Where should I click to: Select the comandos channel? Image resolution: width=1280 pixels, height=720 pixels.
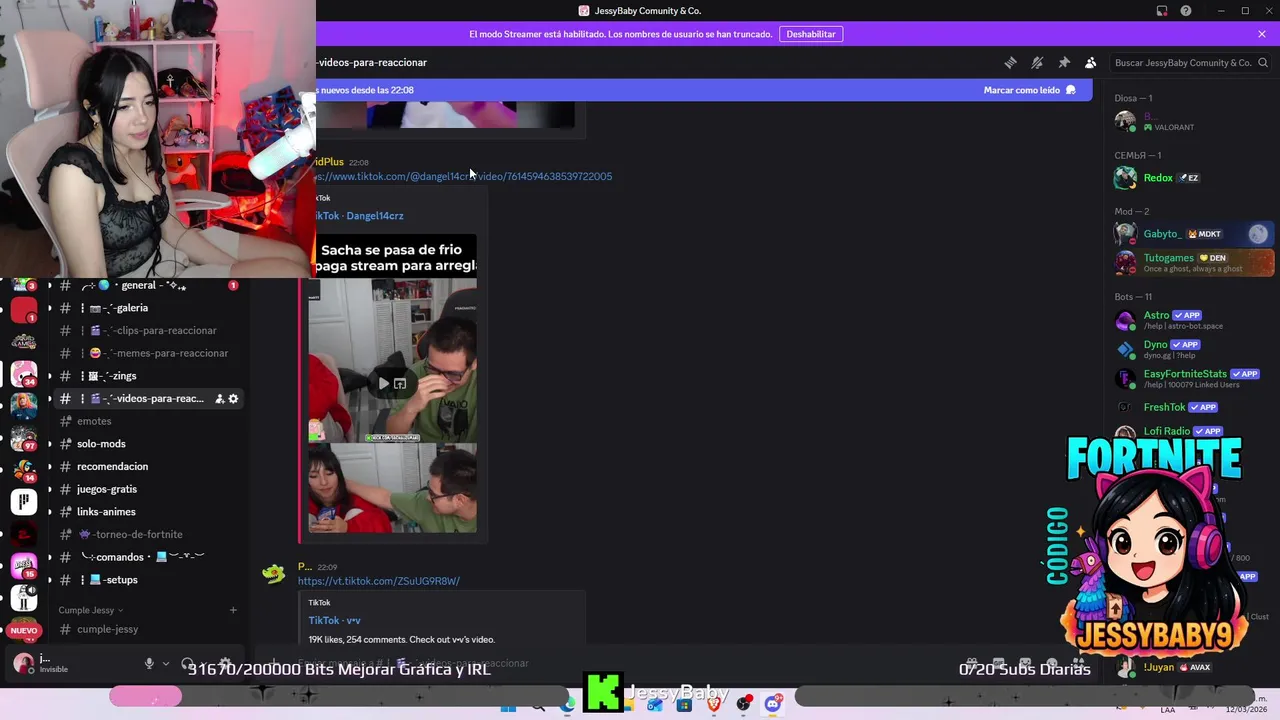(145, 557)
